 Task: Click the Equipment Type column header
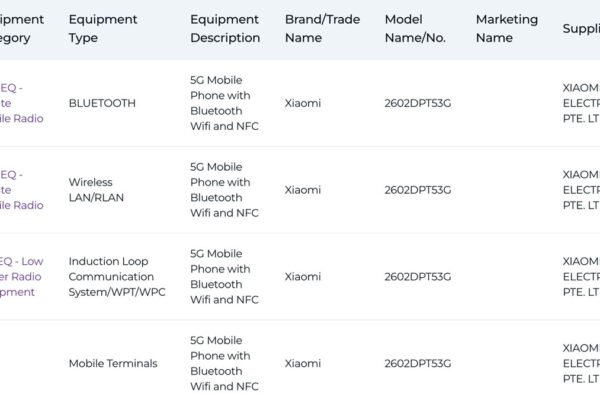(98, 28)
